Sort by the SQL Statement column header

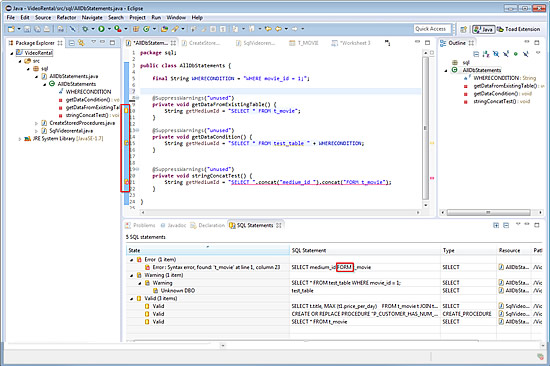(365, 250)
